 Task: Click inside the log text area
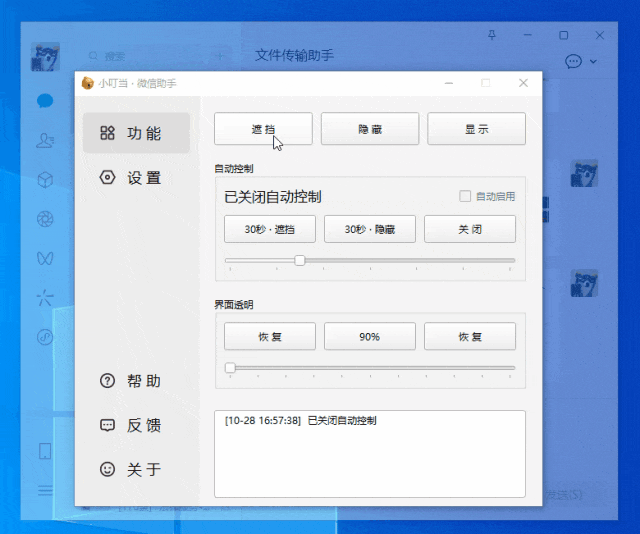coord(370,460)
